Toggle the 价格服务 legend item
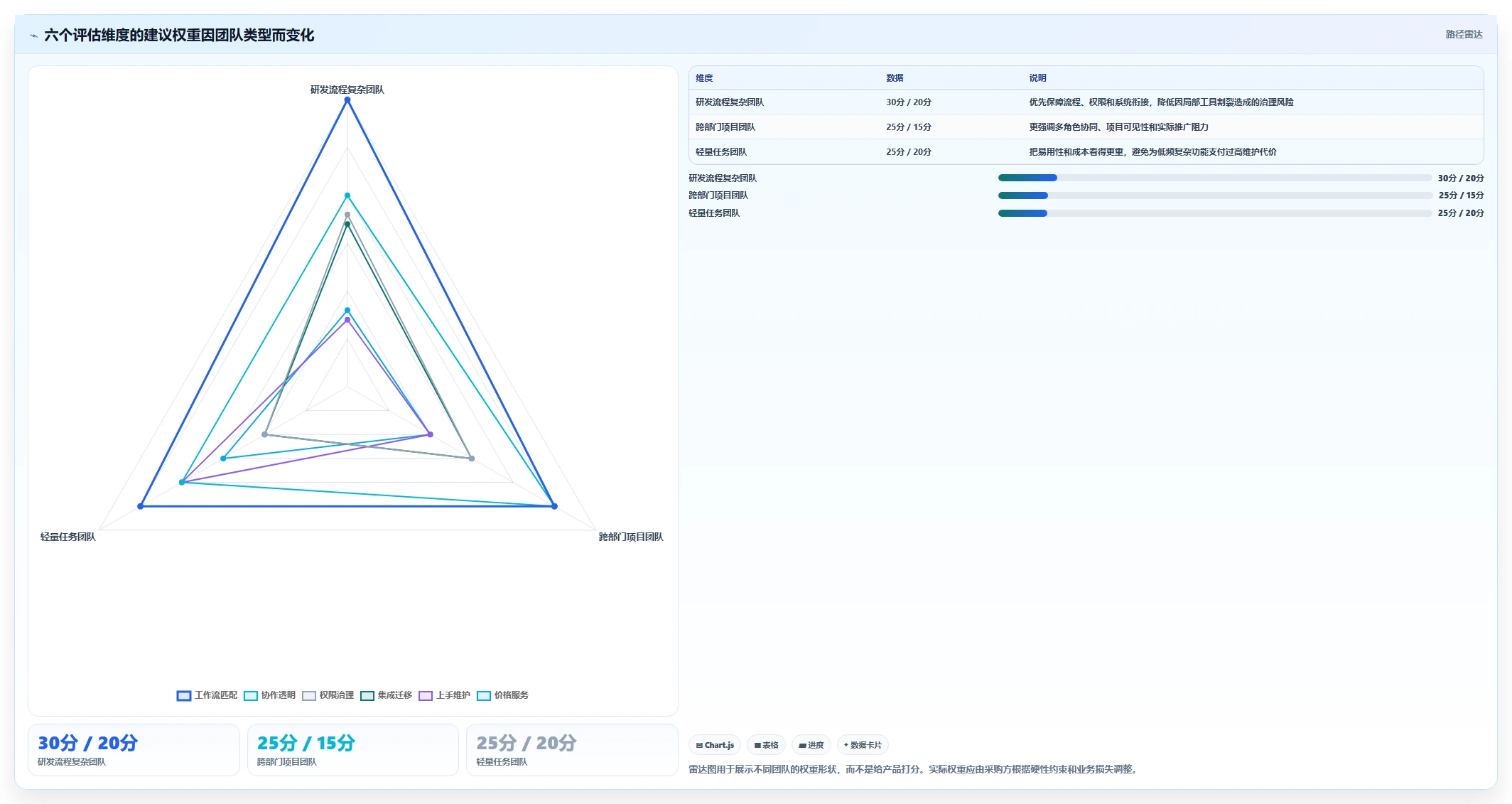This screenshot has width=1512, height=804. pyautogui.click(x=503, y=695)
